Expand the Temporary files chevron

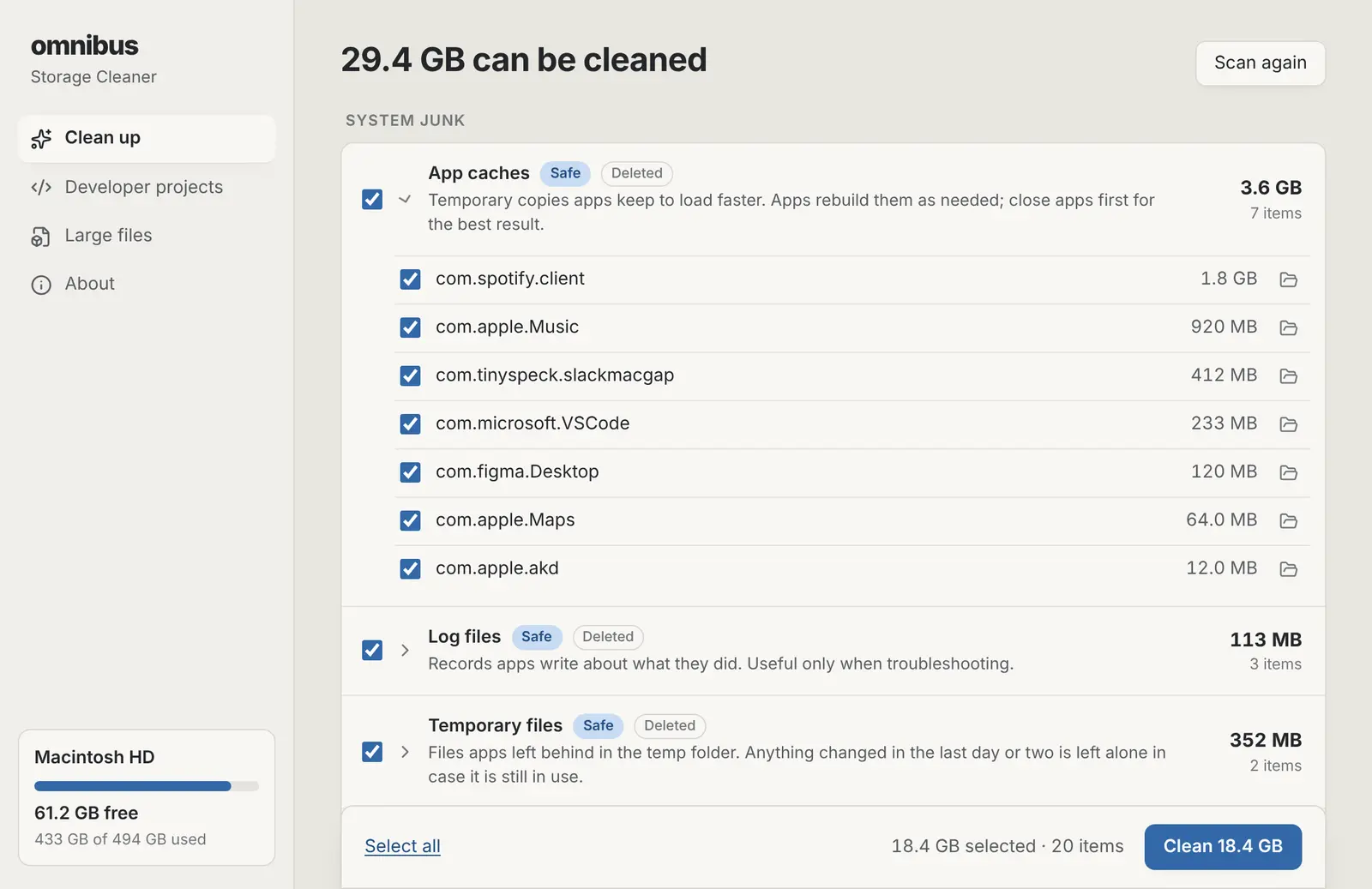405,752
